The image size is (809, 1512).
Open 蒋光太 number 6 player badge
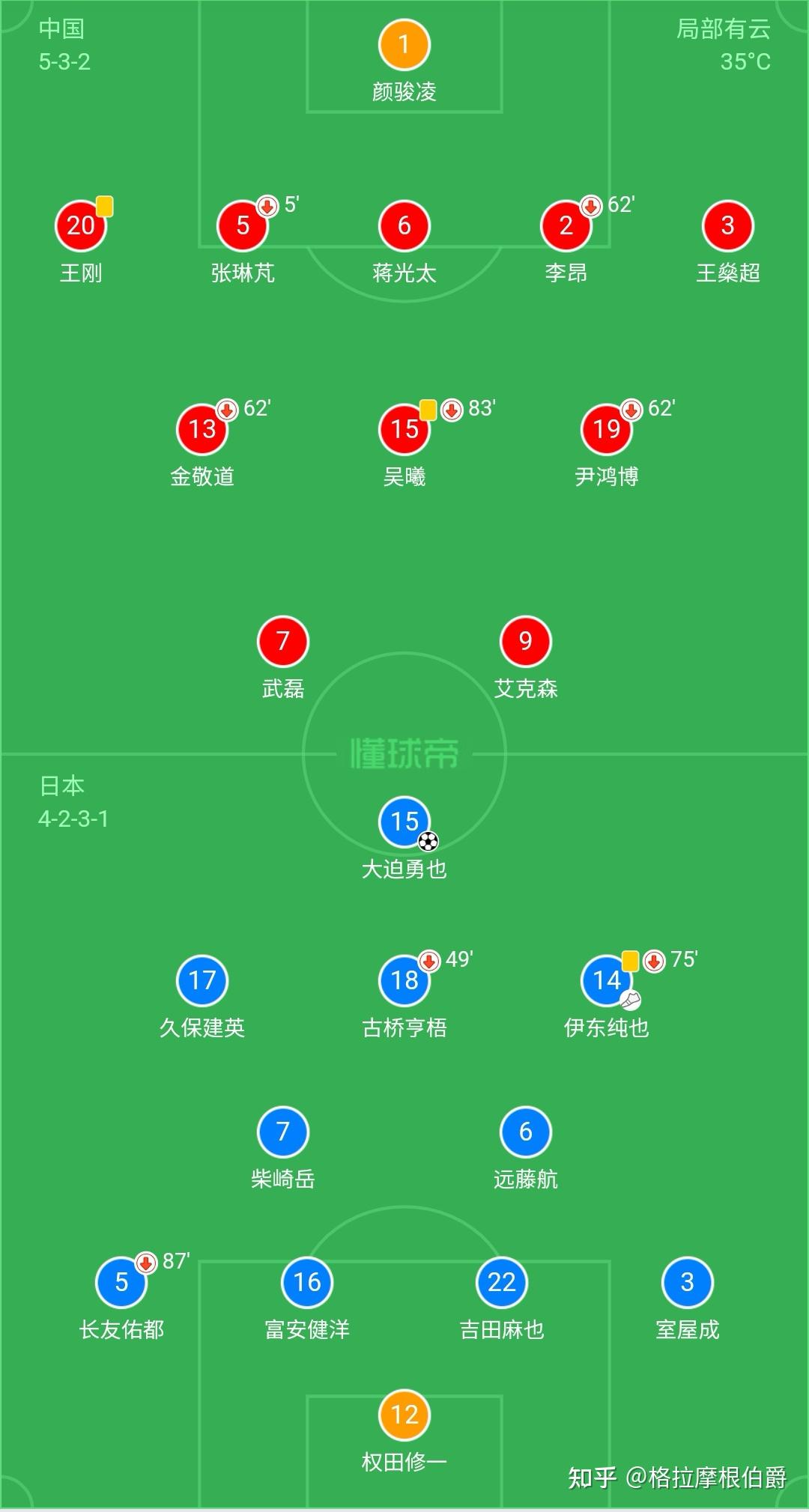coord(404,225)
